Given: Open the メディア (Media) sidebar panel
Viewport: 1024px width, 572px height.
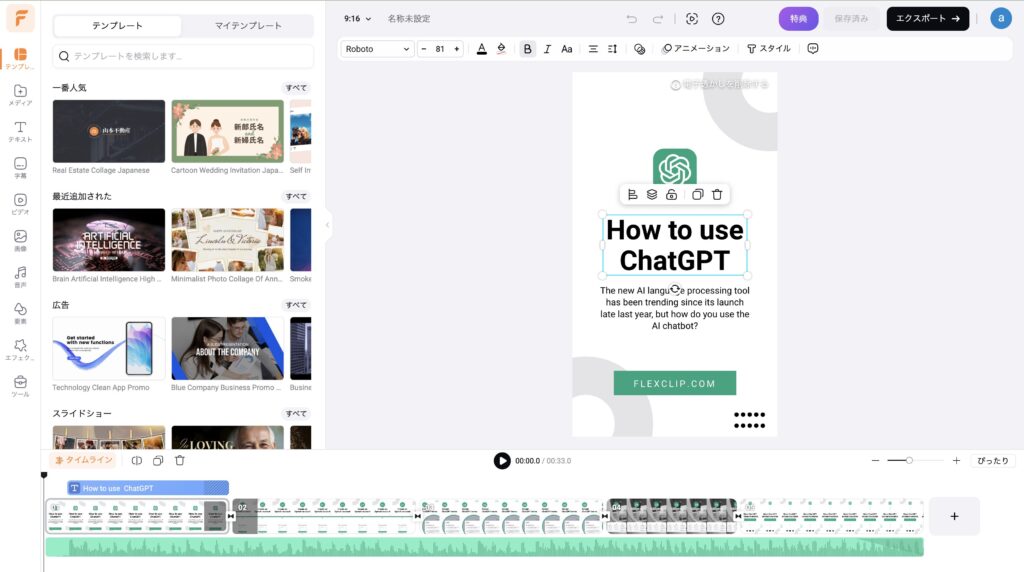Looking at the screenshot, I should 20,95.
